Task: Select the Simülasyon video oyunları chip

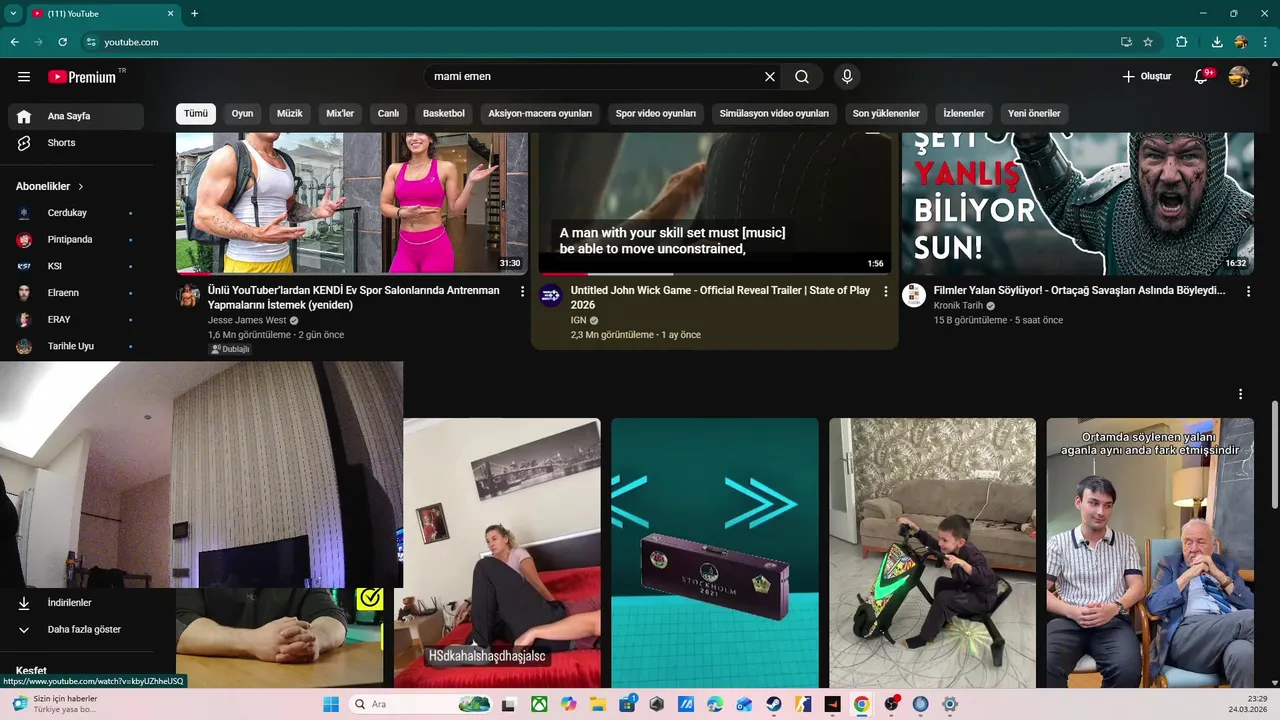Action: pyautogui.click(x=774, y=113)
